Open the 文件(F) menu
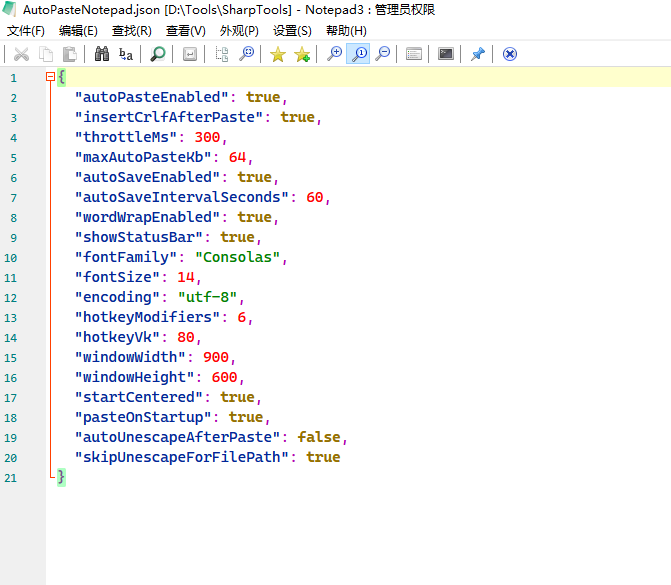This screenshot has width=671, height=585. [26, 31]
